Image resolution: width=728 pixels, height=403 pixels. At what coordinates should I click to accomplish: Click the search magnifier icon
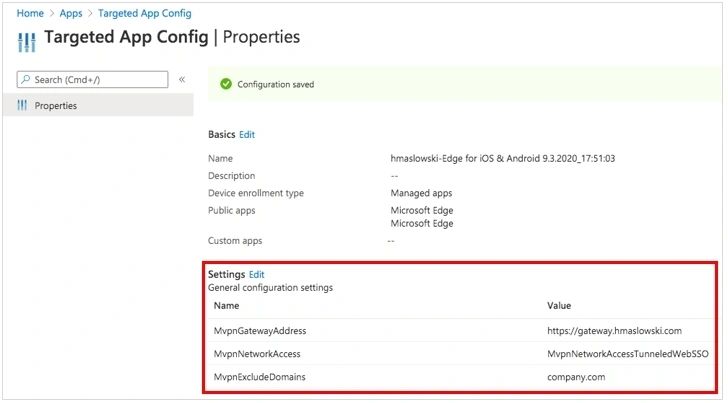26,79
